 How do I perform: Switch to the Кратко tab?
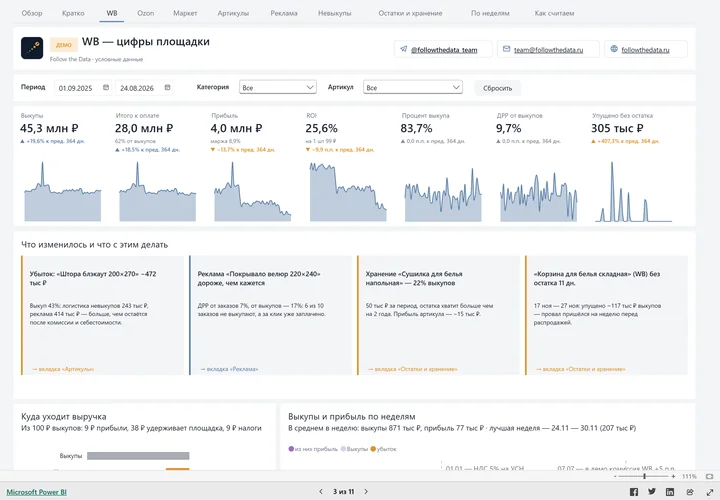(73, 13)
